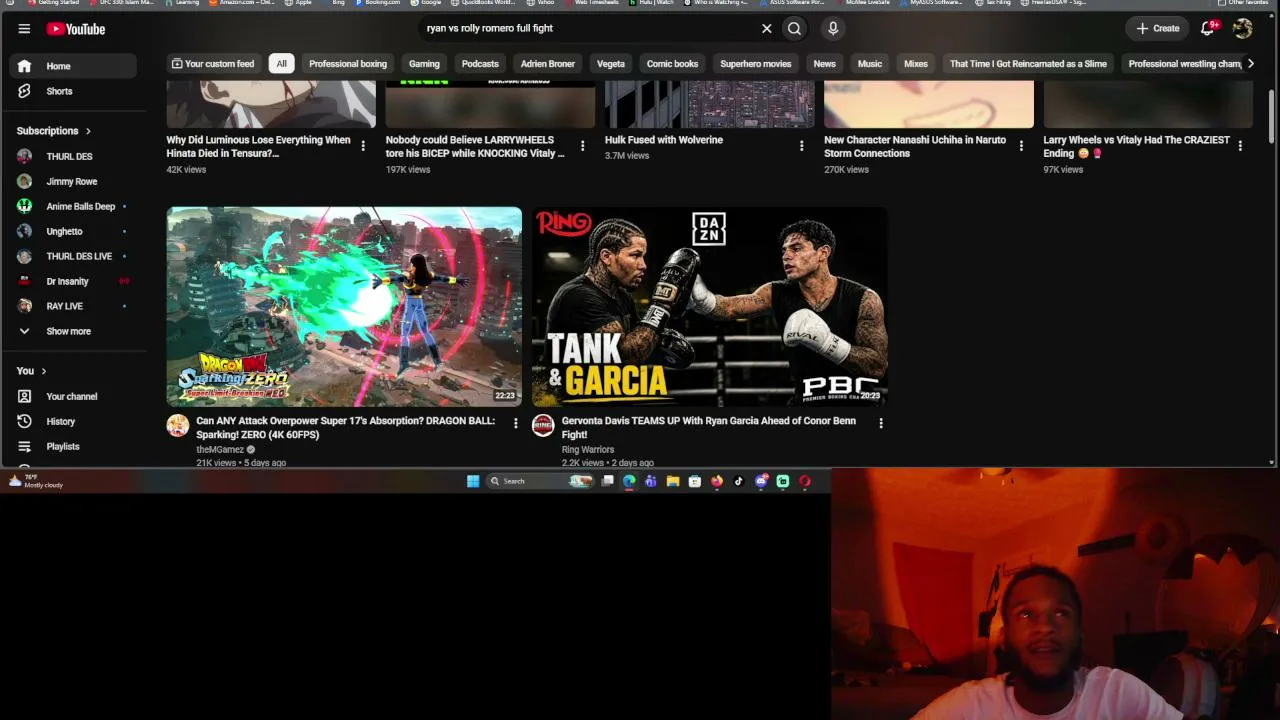Image resolution: width=1280 pixels, height=720 pixels.
Task: Open Jimmy Rowe subscription channel
Action: click(73, 181)
